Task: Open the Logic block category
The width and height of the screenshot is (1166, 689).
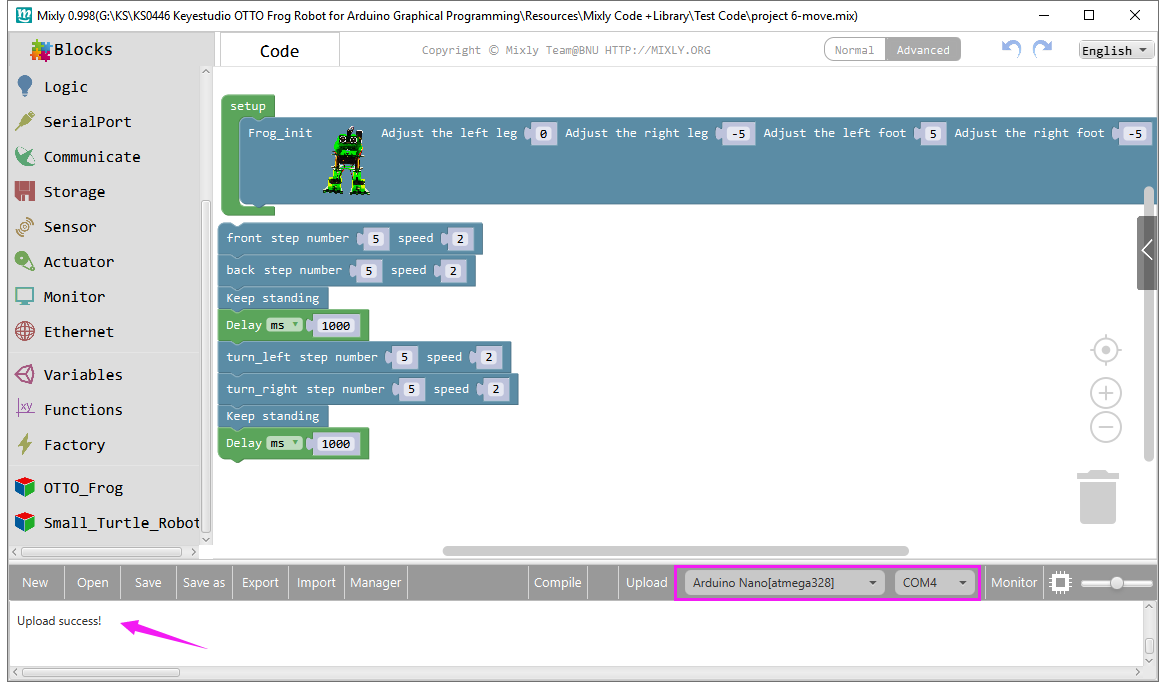Action: point(65,87)
